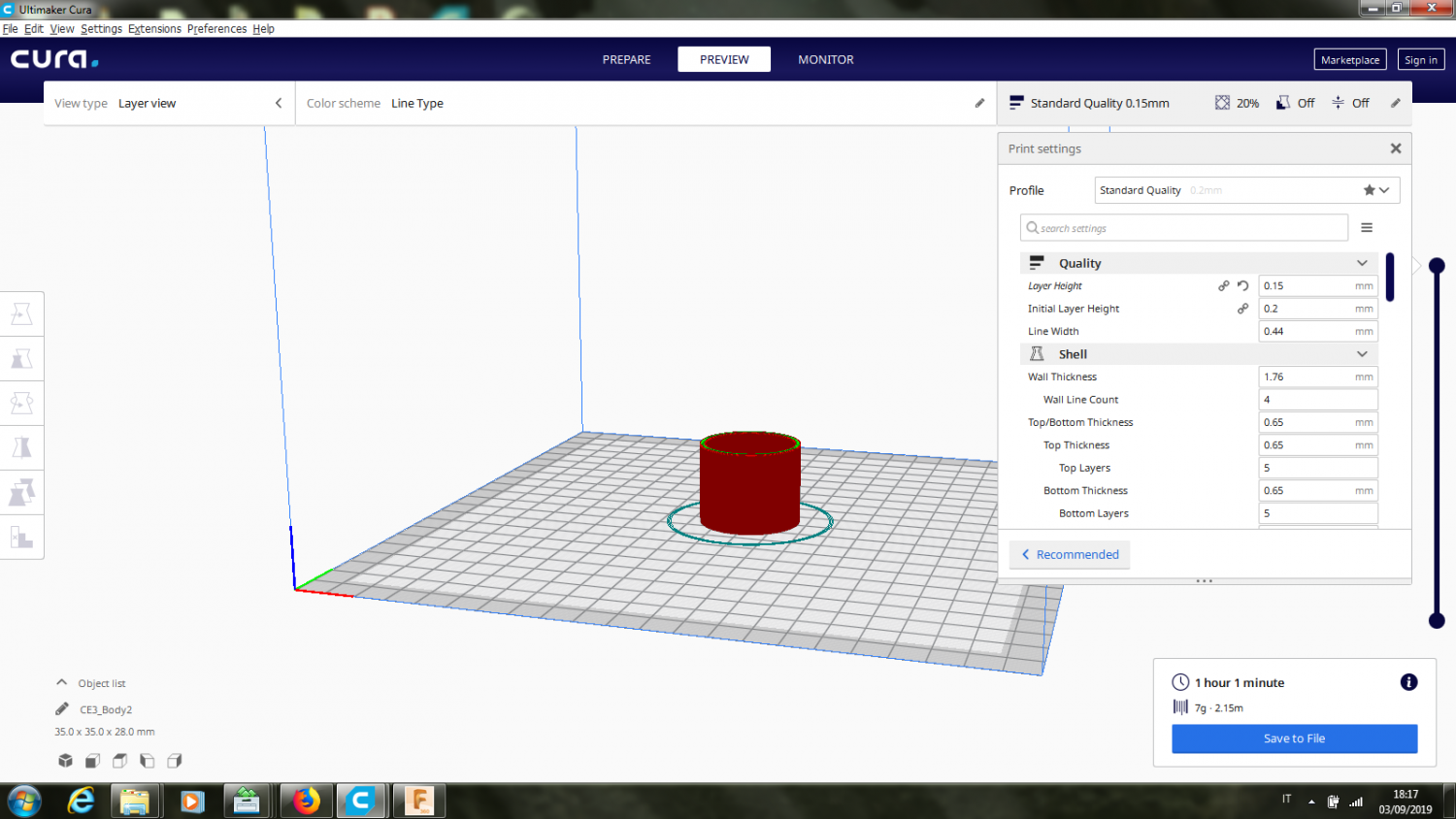The image size is (1456, 819).
Task: Collapse the Shell settings section
Action: coord(1362,354)
